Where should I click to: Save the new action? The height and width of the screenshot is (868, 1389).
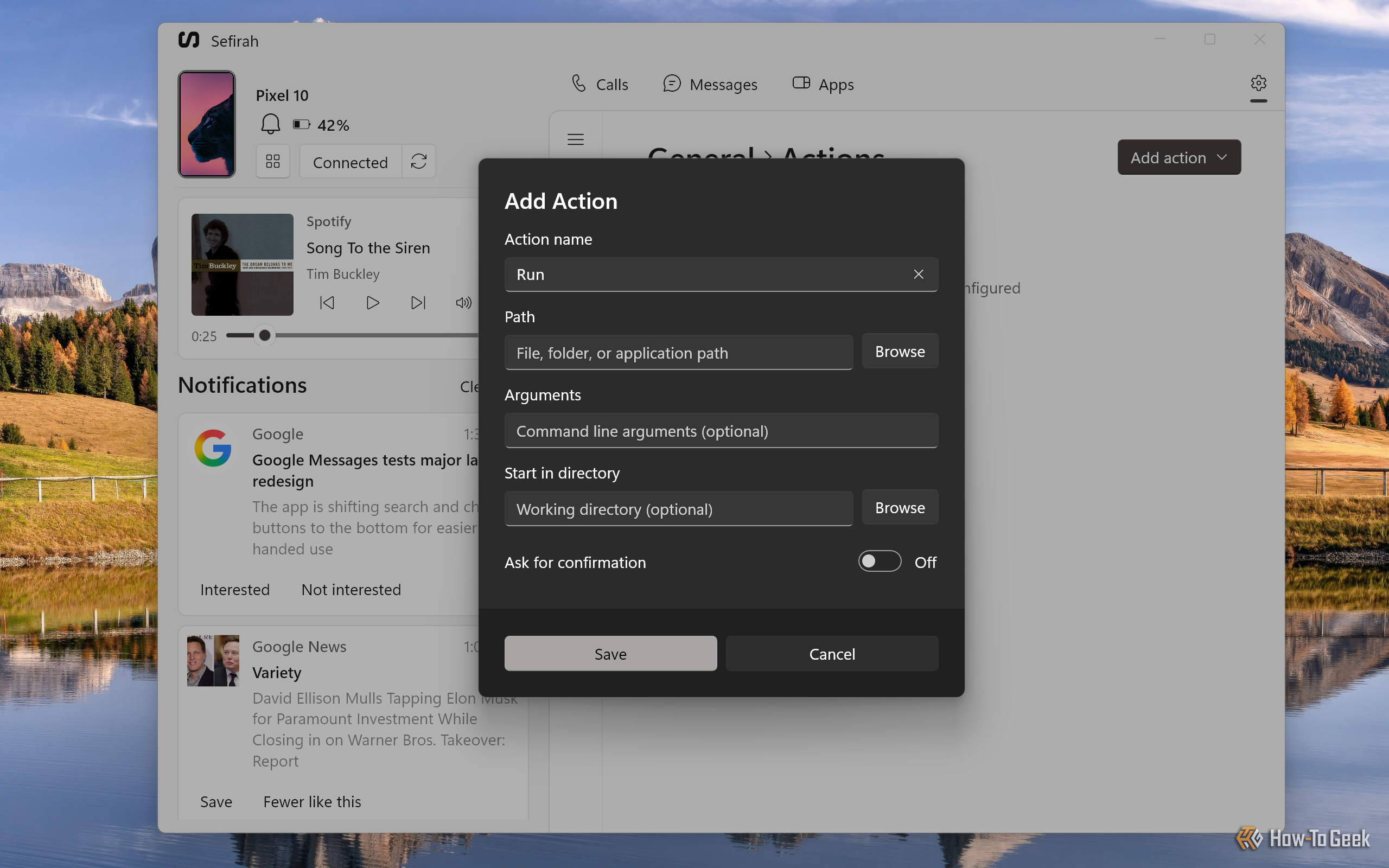pyautogui.click(x=611, y=653)
